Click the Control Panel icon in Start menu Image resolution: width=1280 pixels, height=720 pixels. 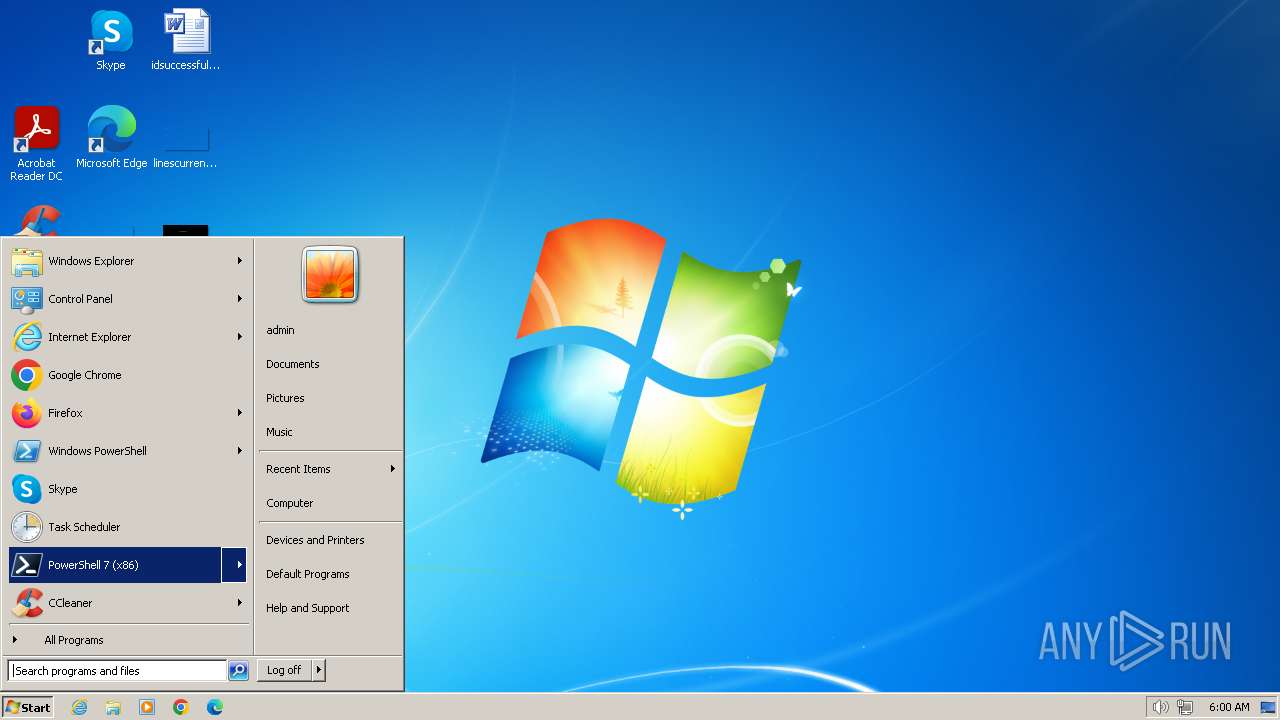[27, 299]
